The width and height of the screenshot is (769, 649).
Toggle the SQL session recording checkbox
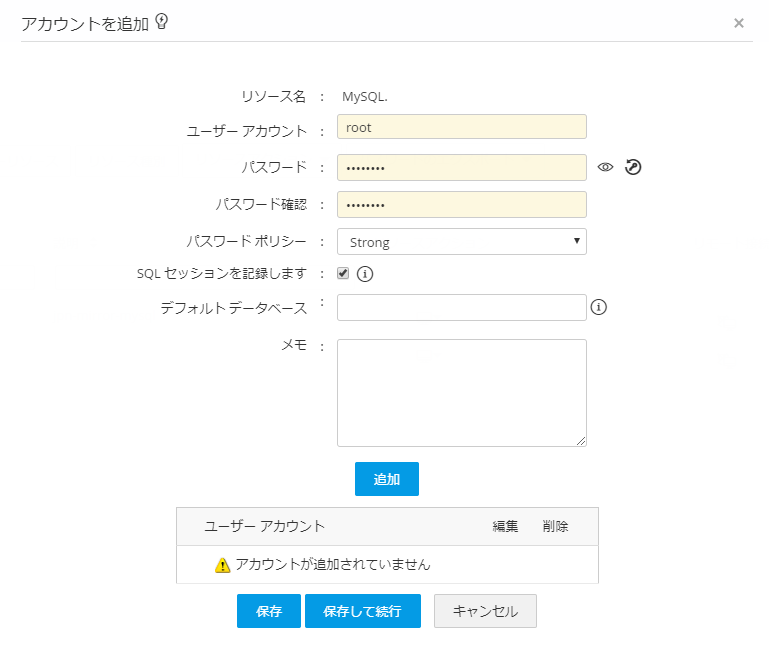343,273
